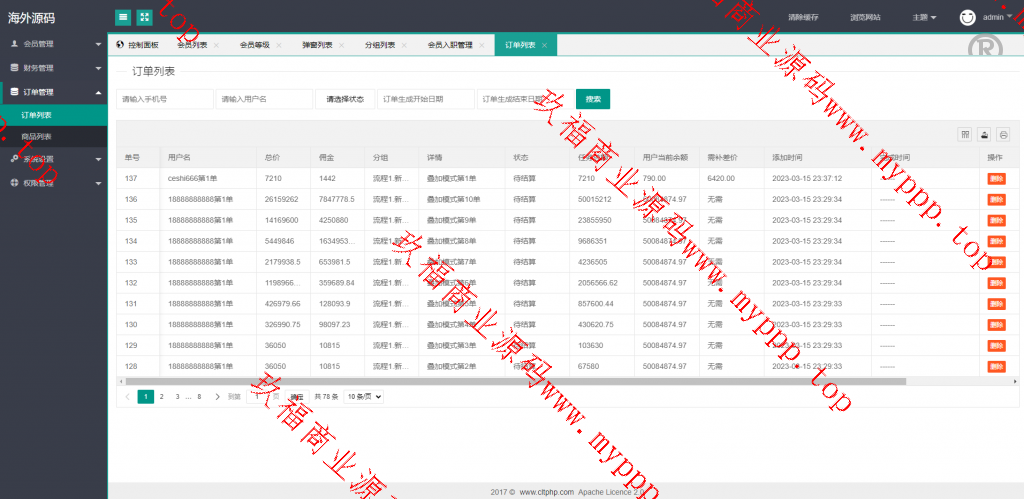Screen dimensions: 1024x499
Task: Switch to the 分组列表 tab
Action: pyautogui.click(x=379, y=45)
